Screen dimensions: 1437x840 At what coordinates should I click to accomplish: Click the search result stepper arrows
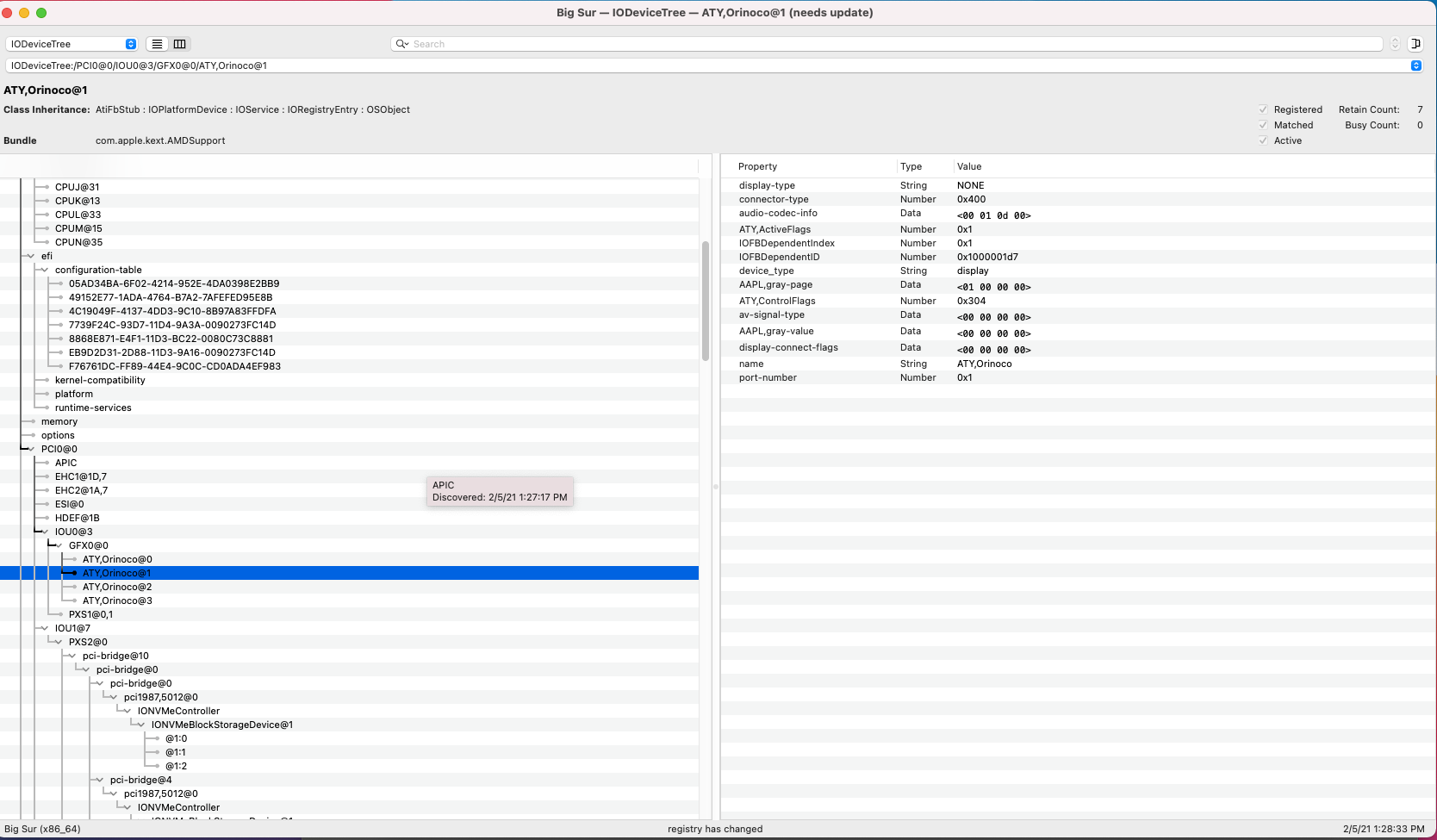1395,44
